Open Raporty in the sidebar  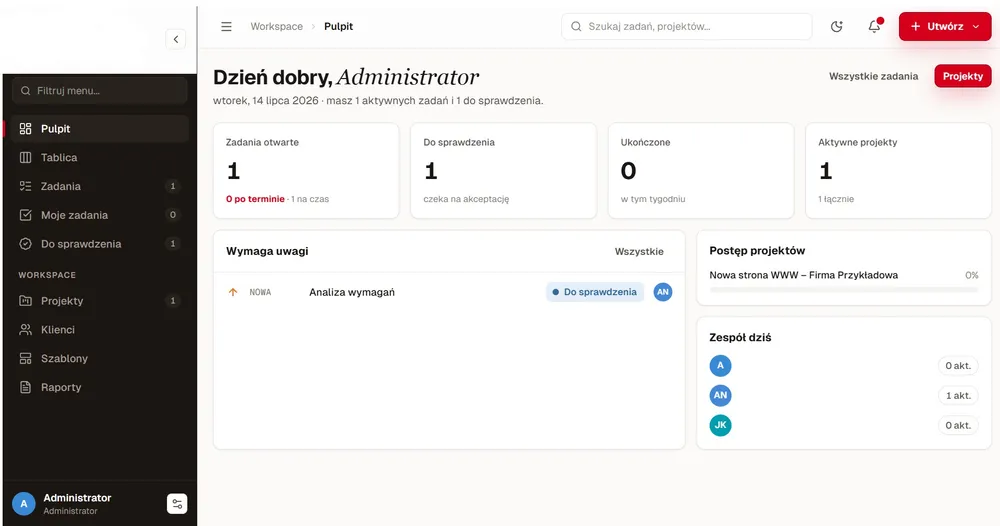99,387
